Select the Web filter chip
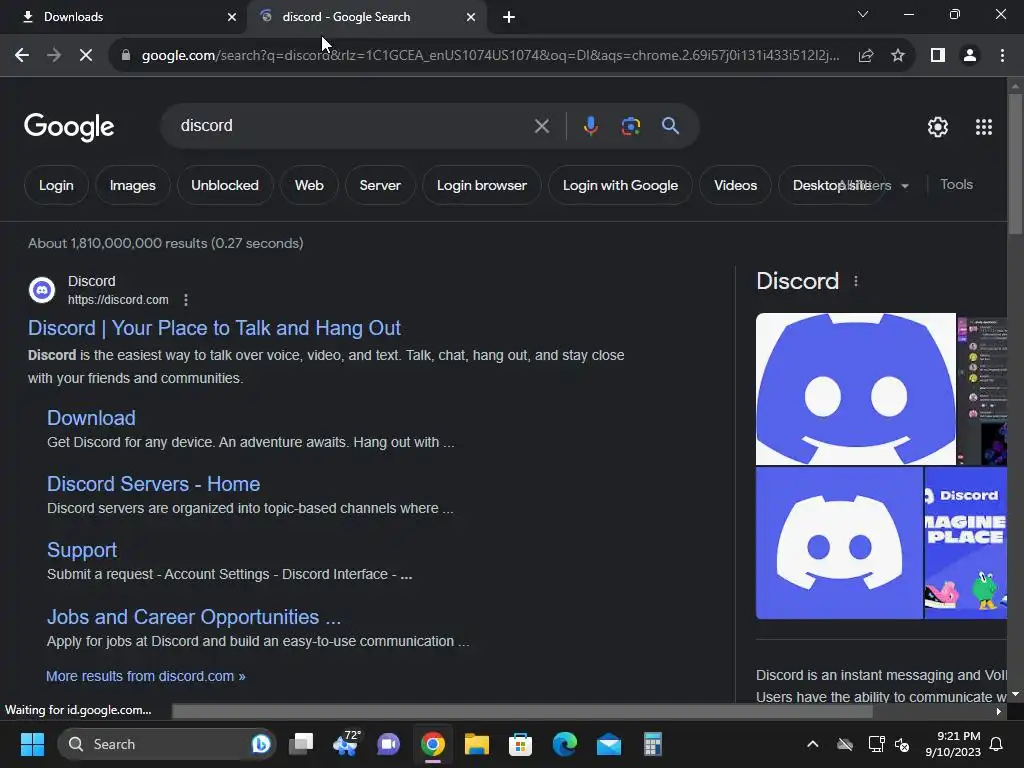 click(x=309, y=185)
